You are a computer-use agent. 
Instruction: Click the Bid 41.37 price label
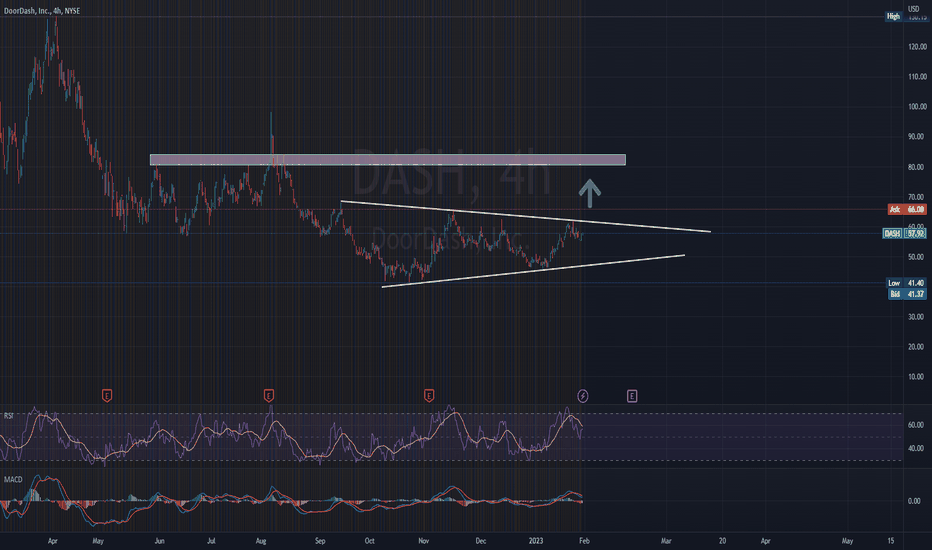906,294
